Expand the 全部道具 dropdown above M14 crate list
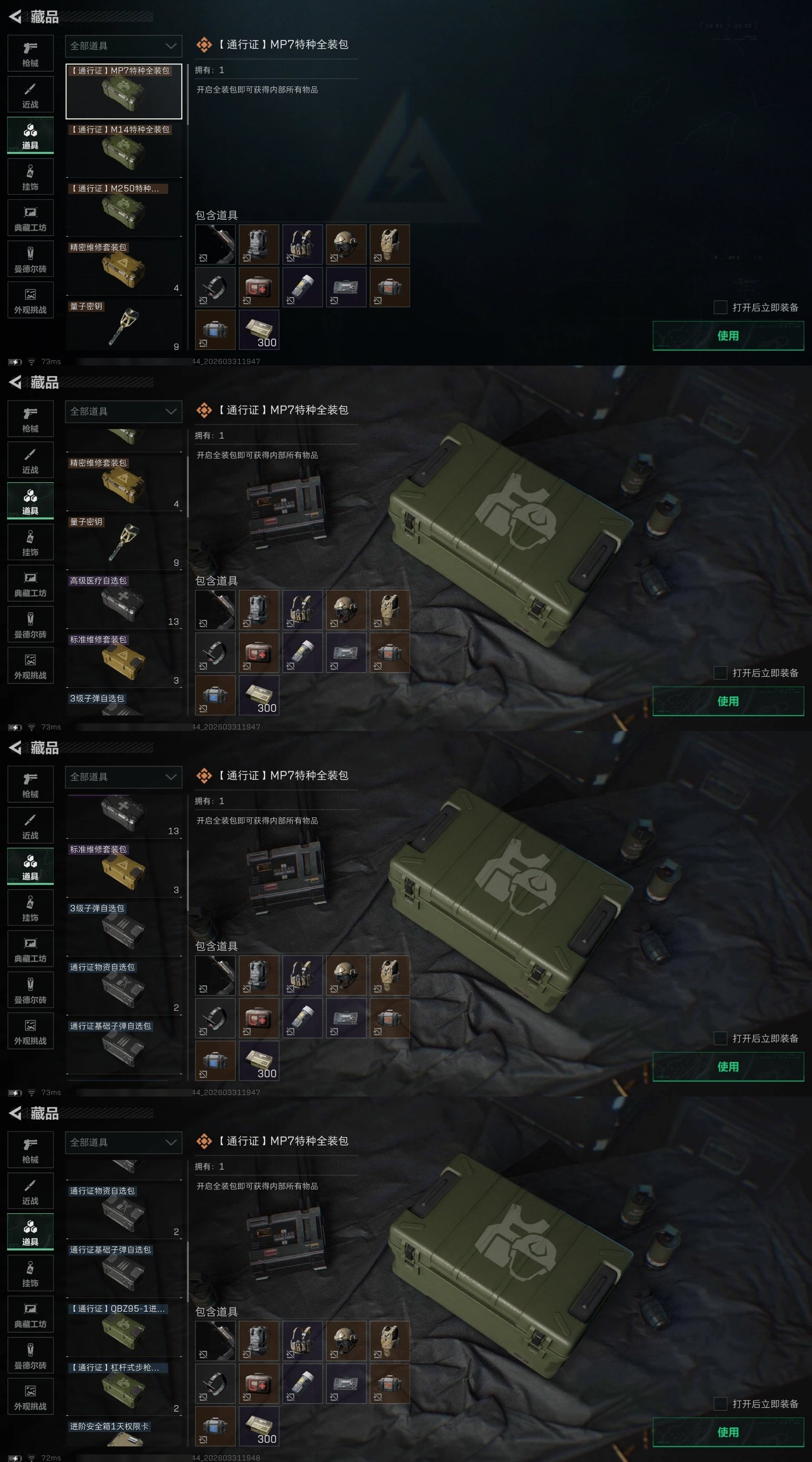Image resolution: width=812 pixels, height=1462 pixels. pyautogui.click(x=124, y=46)
